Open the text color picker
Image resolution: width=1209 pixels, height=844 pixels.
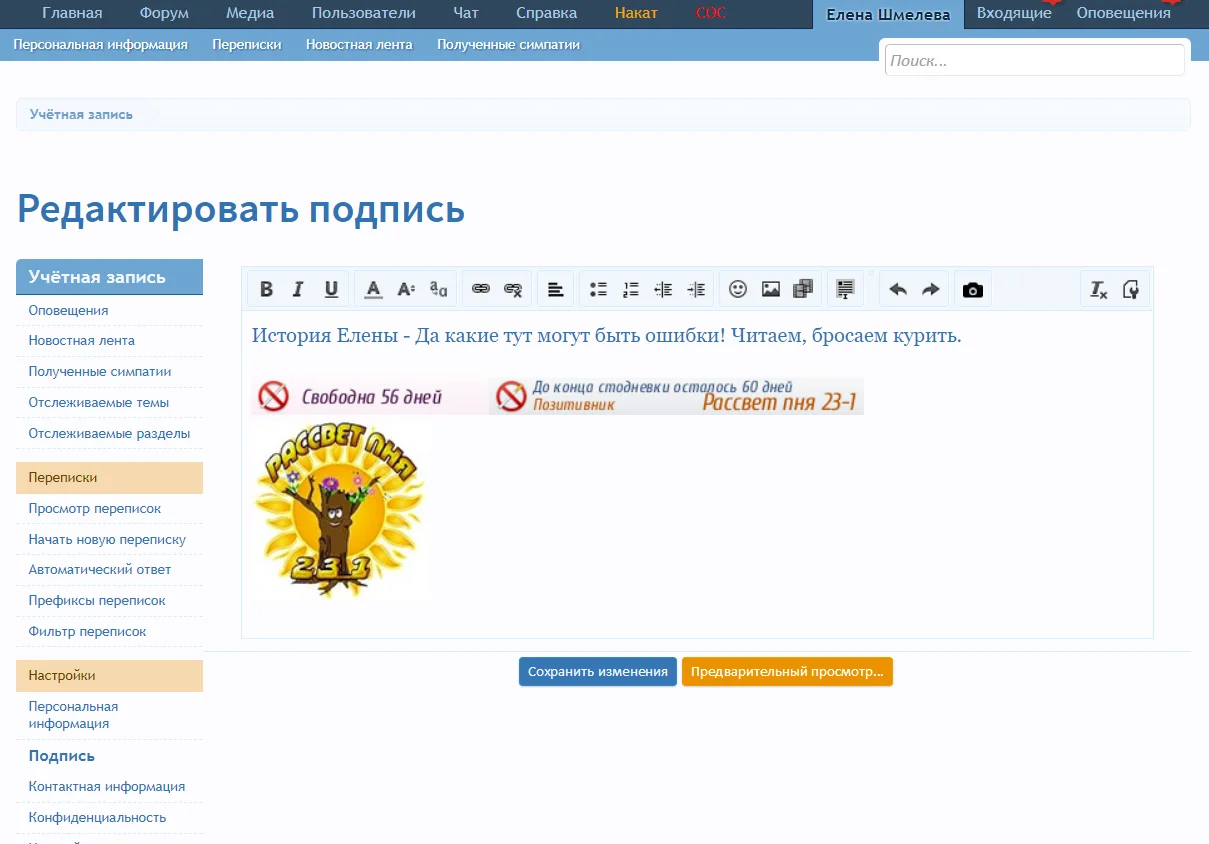372,289
